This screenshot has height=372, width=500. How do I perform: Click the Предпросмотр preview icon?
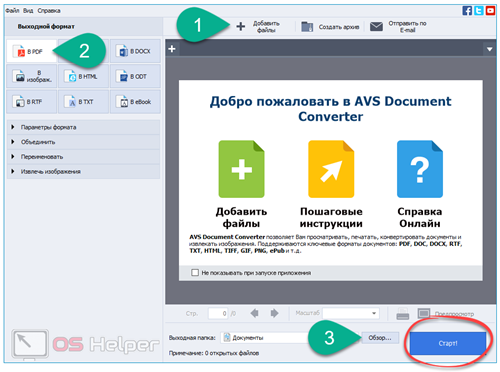424,313
